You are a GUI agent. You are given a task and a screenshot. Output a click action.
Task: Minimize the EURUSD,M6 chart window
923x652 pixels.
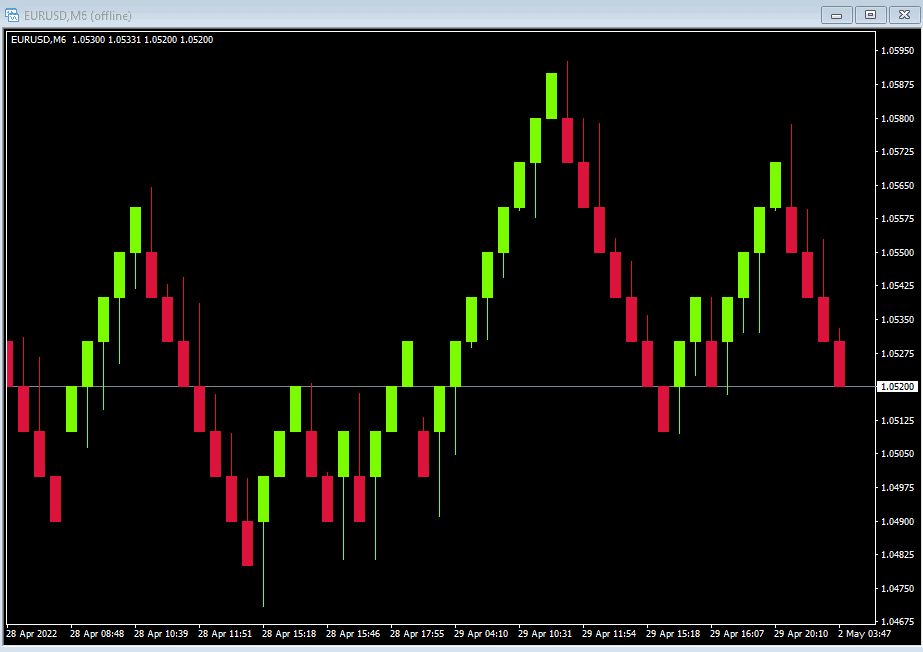[836, 15]
